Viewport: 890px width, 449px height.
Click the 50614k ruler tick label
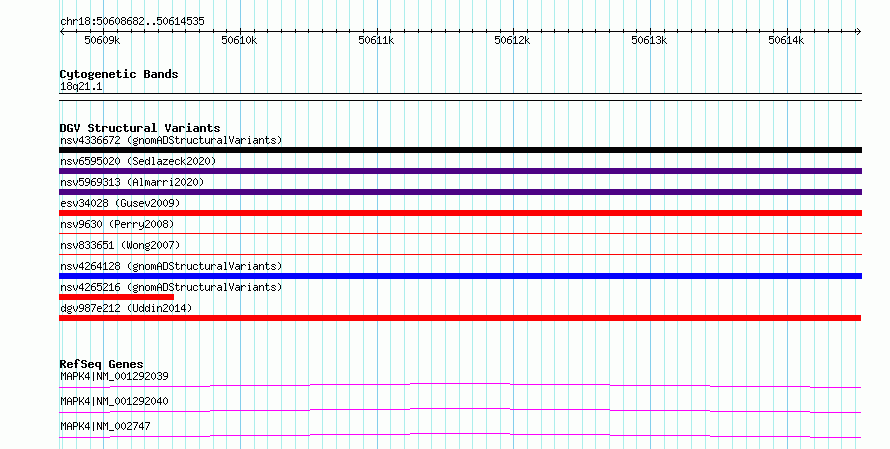tap(786, 40)
